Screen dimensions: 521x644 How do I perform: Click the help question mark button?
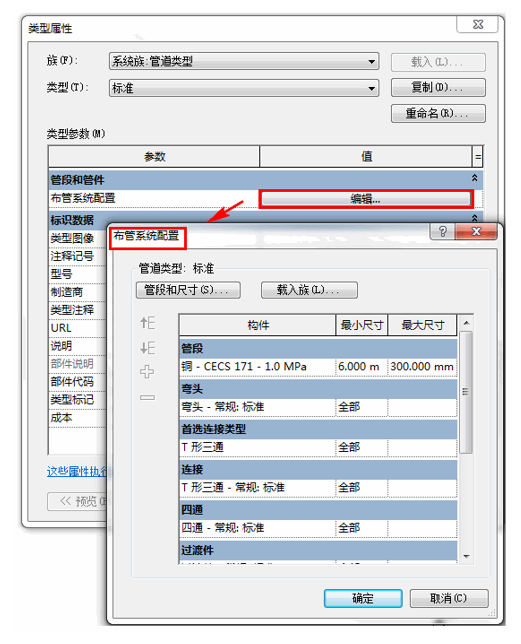pyautogui.click(x=442, y=231)
